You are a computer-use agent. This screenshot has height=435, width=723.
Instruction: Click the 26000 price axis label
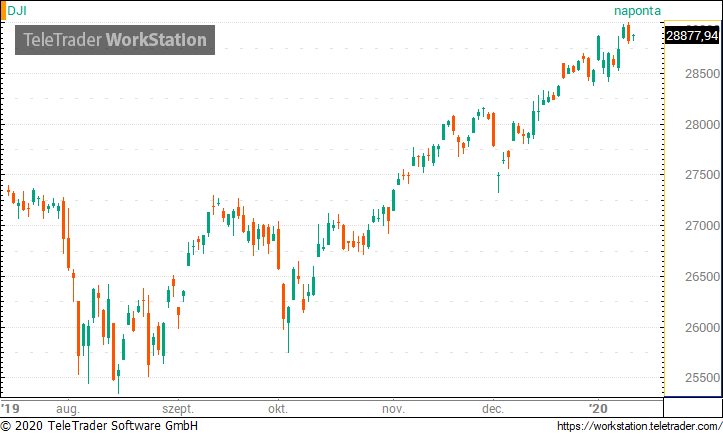(x=702, y=328)
